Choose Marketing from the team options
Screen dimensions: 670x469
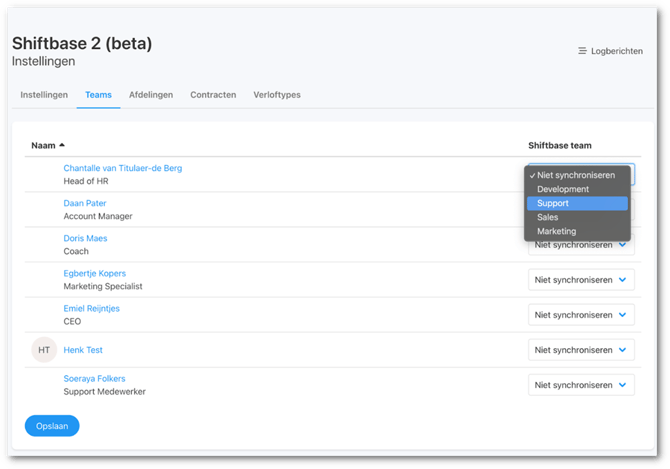(556, 231)
